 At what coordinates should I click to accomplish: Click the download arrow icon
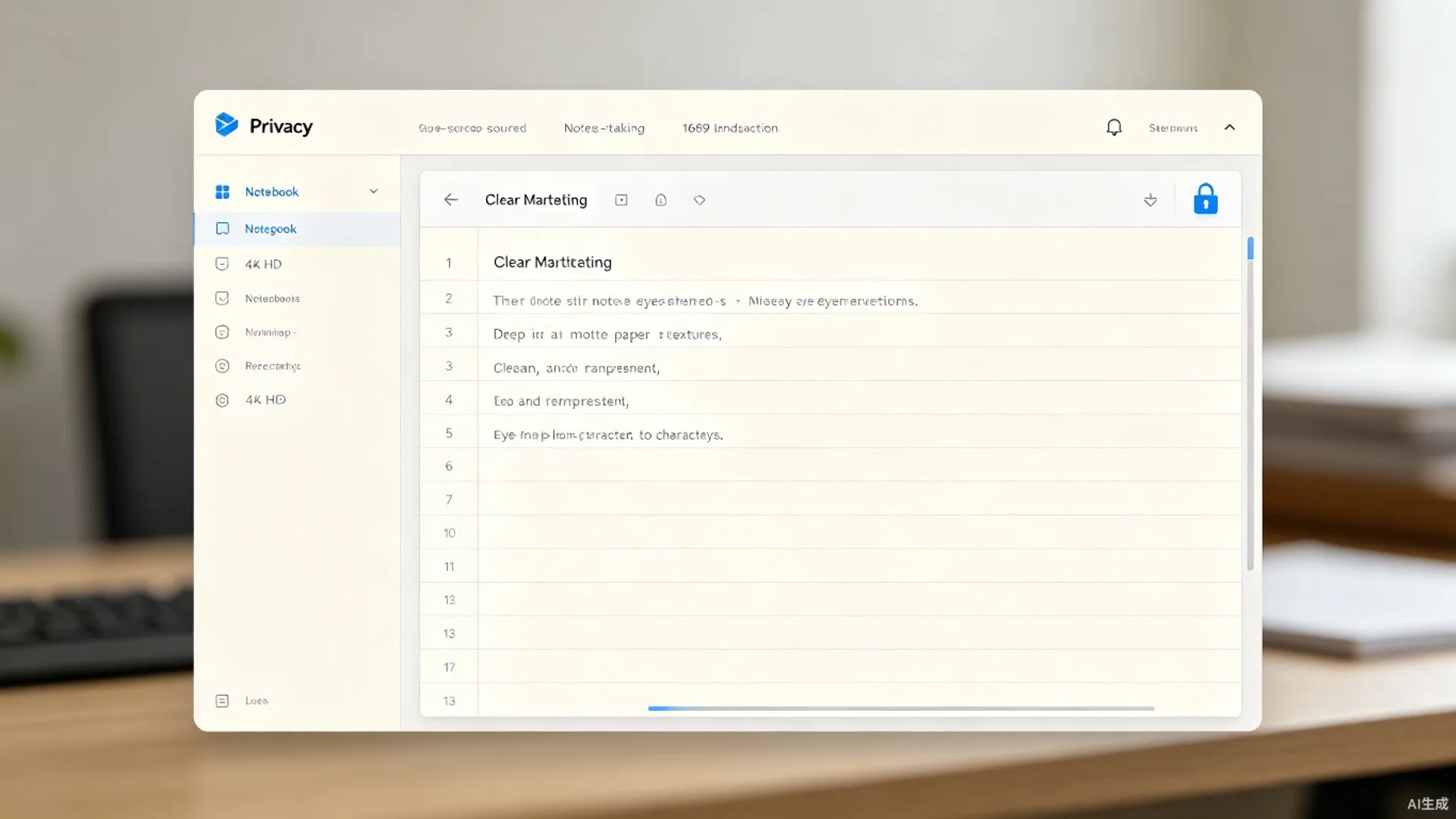click(x=1150, y=199)
